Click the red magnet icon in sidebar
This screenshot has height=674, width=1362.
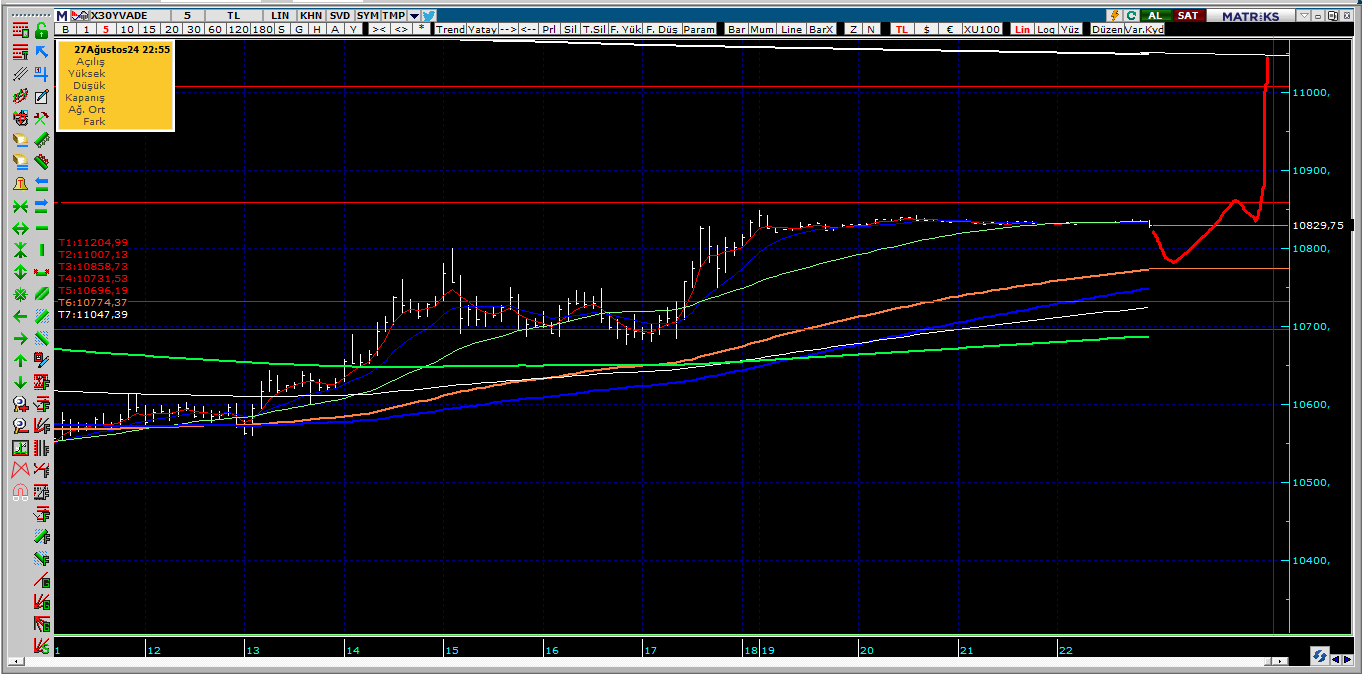(x=20, y=492)
